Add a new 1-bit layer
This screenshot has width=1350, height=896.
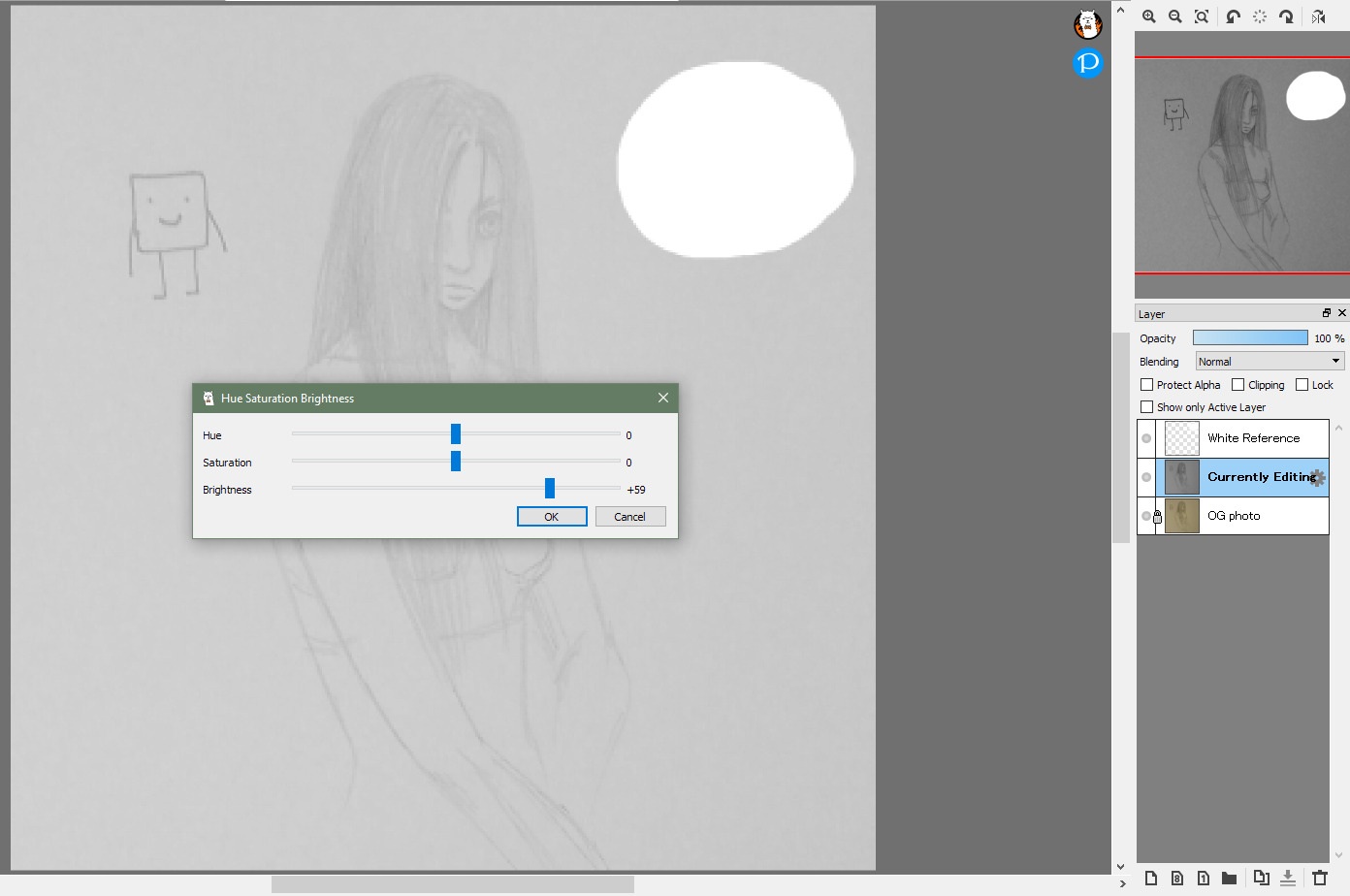click(x=1204, y=878)
